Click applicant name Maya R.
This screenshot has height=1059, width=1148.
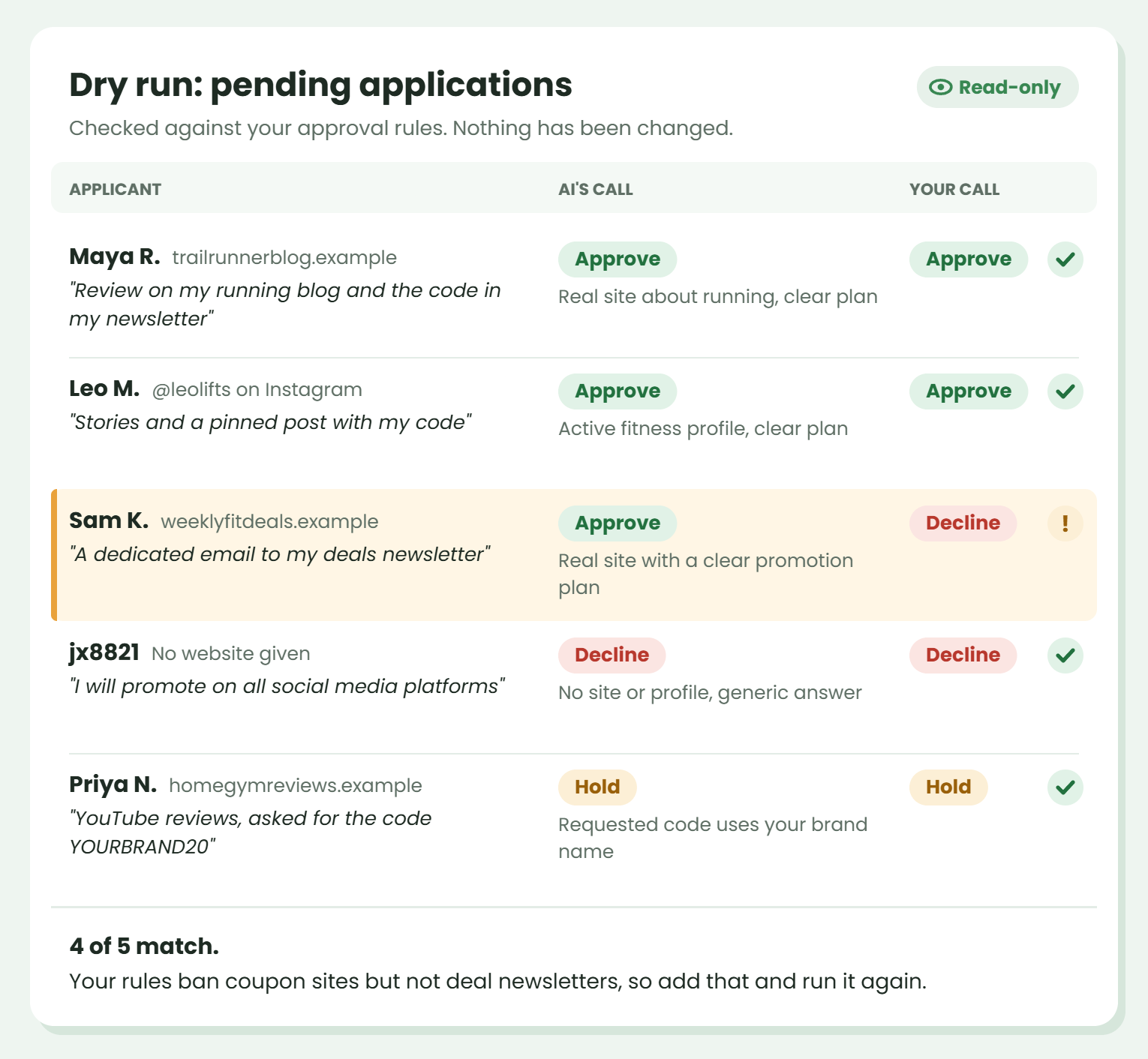[115, 256]
